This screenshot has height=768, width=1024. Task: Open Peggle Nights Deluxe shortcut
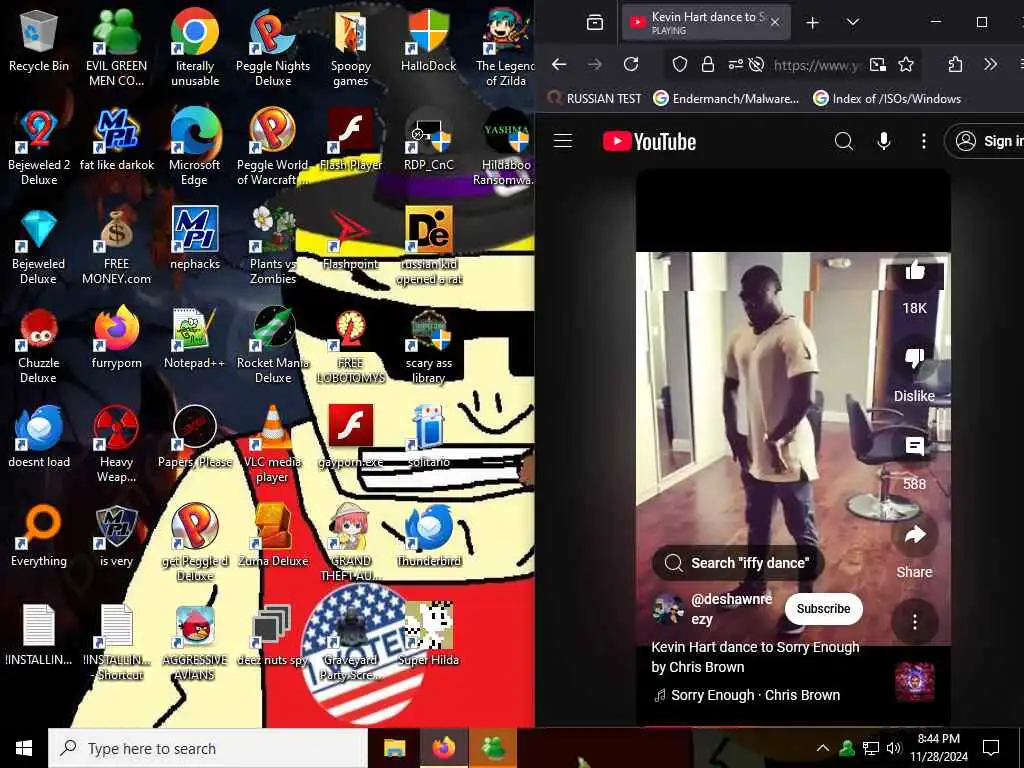pyautogui.click(x=273, y=47)
